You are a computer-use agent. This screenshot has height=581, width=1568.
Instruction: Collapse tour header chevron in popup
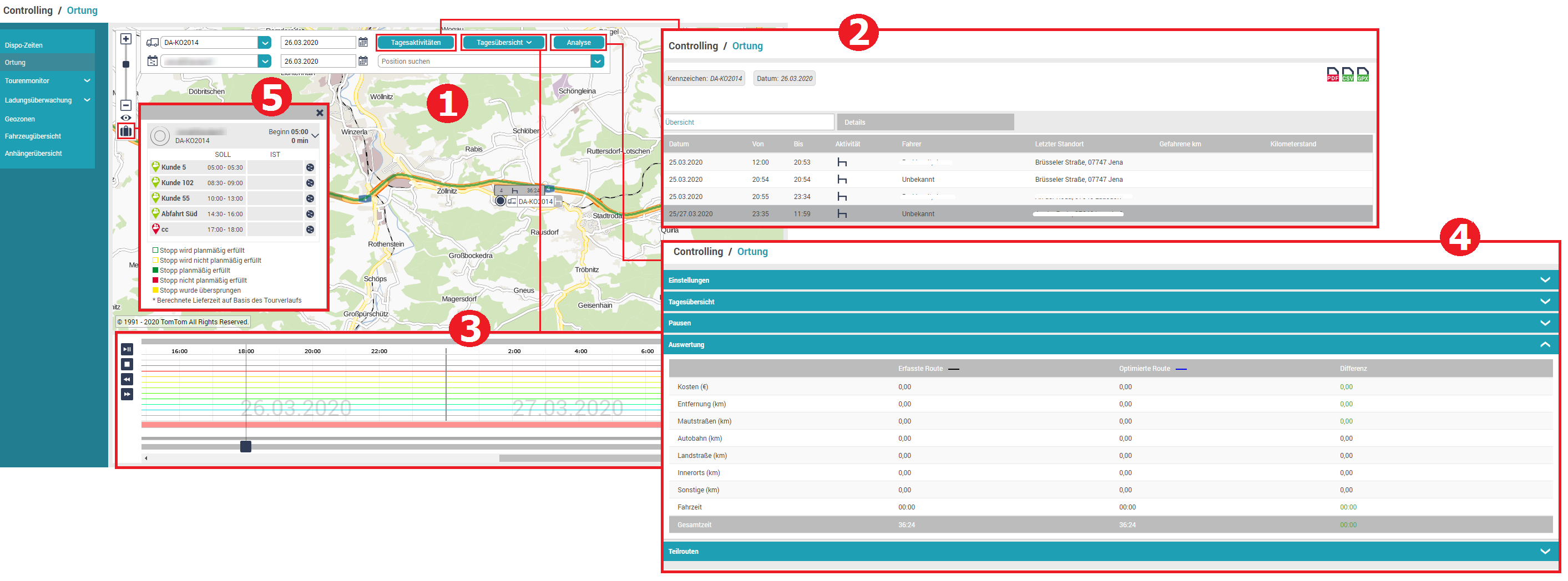[315, 136]
